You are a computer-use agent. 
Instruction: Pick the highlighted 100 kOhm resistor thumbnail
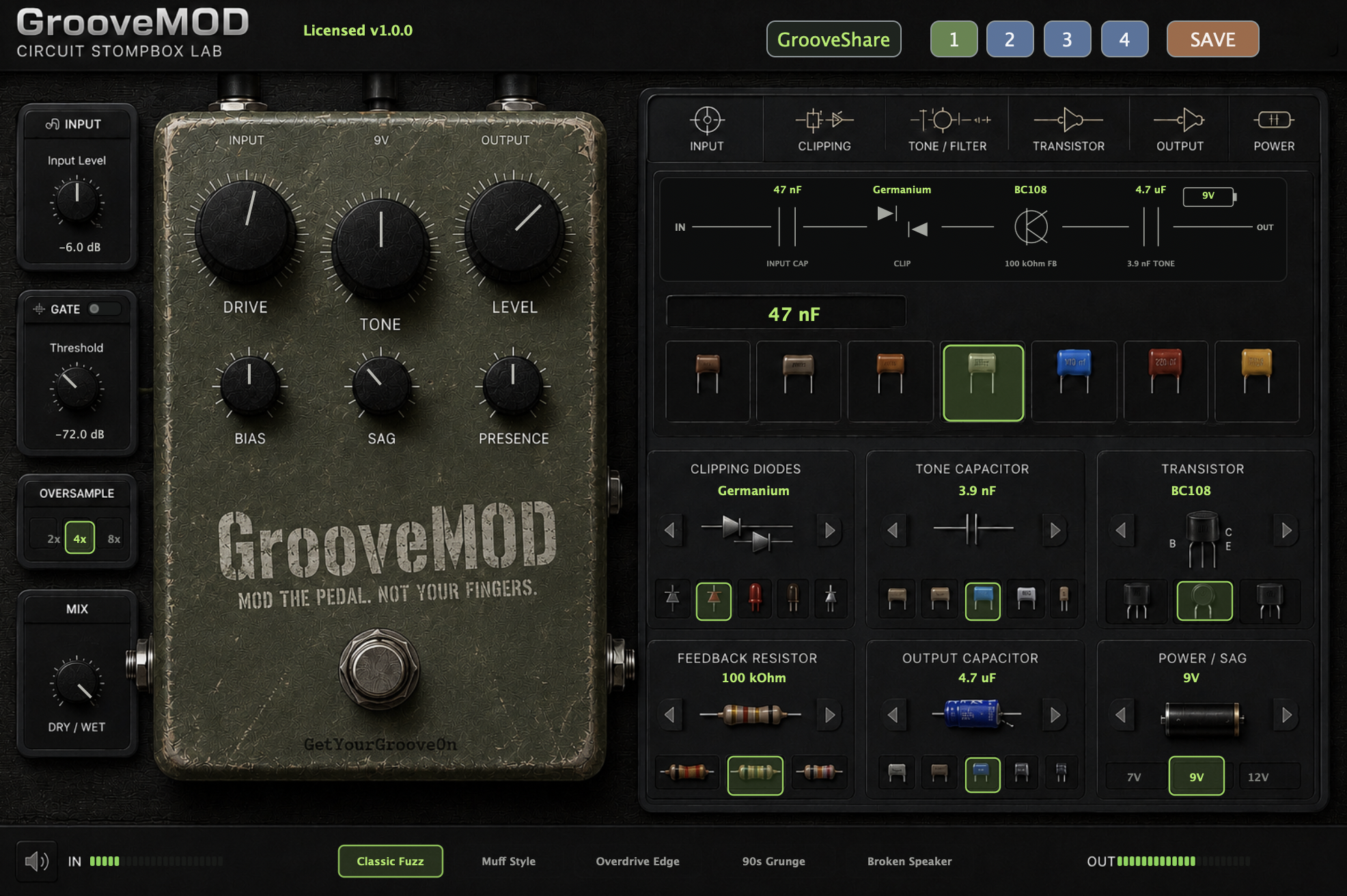click(755, 775)
